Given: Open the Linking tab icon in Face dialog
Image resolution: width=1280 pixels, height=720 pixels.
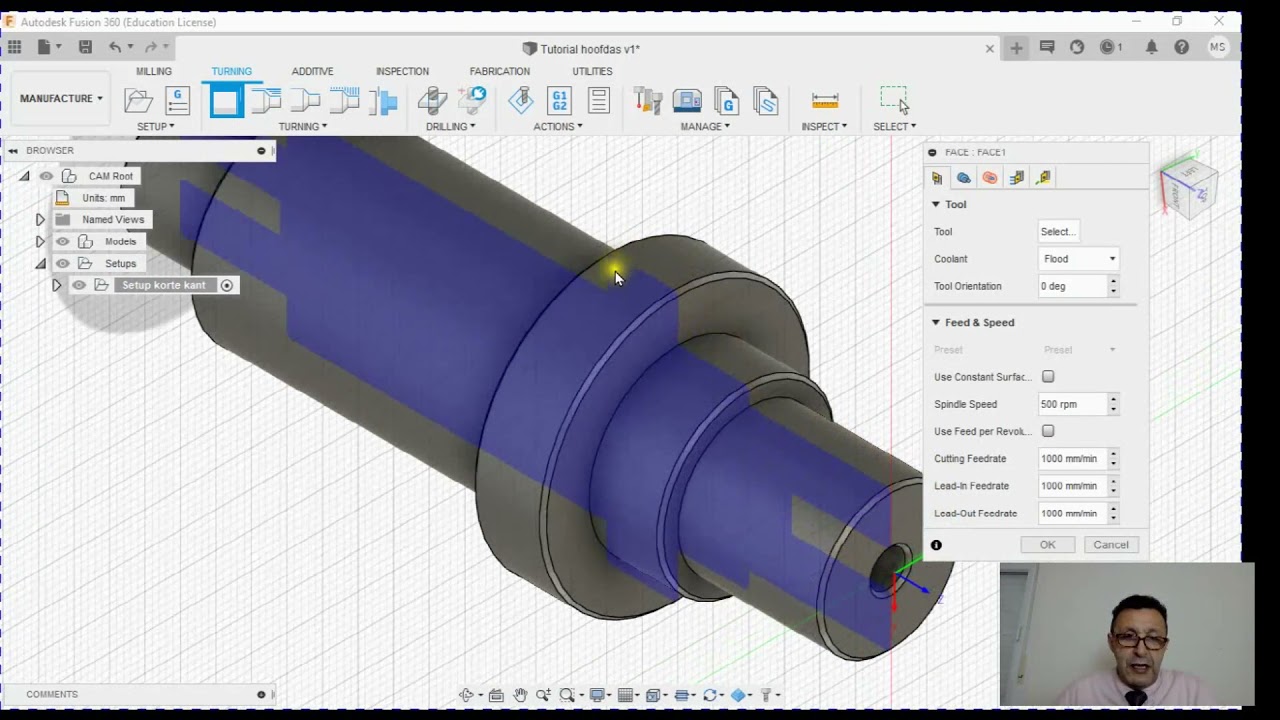Looking at the screenshot, I should [x=1043, y=178].
